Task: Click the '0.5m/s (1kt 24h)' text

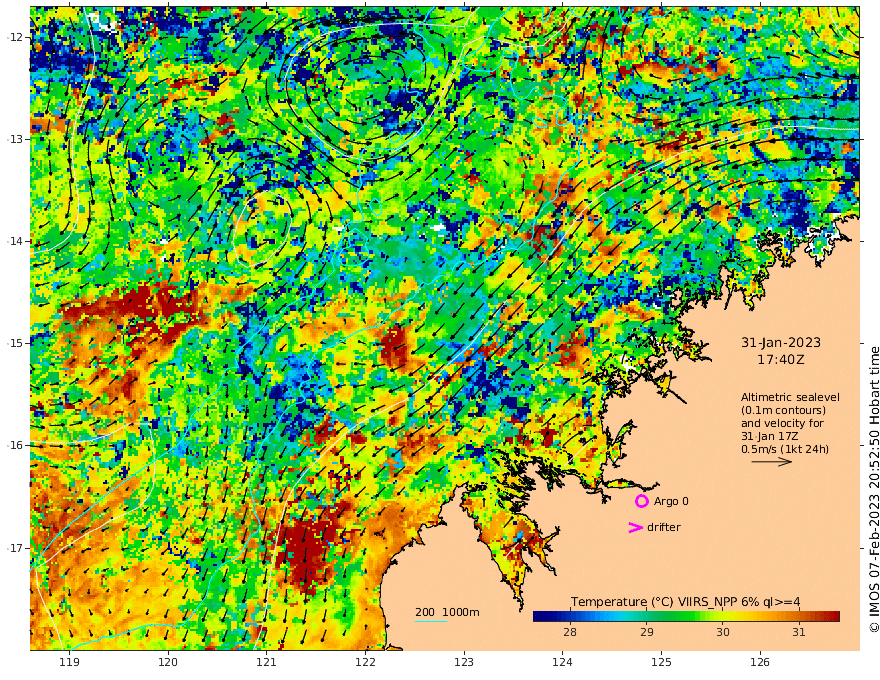Action: tap(785, 449)
